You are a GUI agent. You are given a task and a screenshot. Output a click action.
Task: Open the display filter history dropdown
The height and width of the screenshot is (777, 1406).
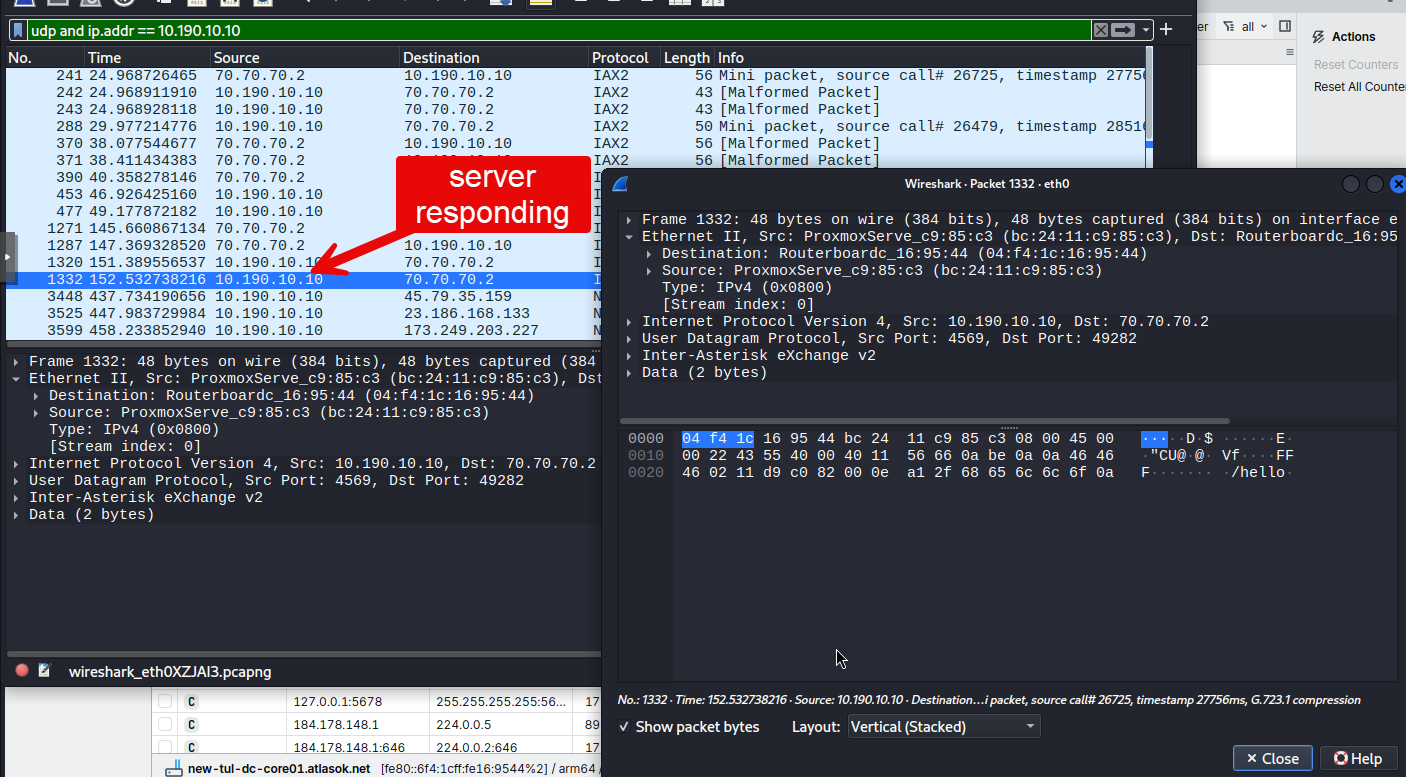pos(1146,30)
